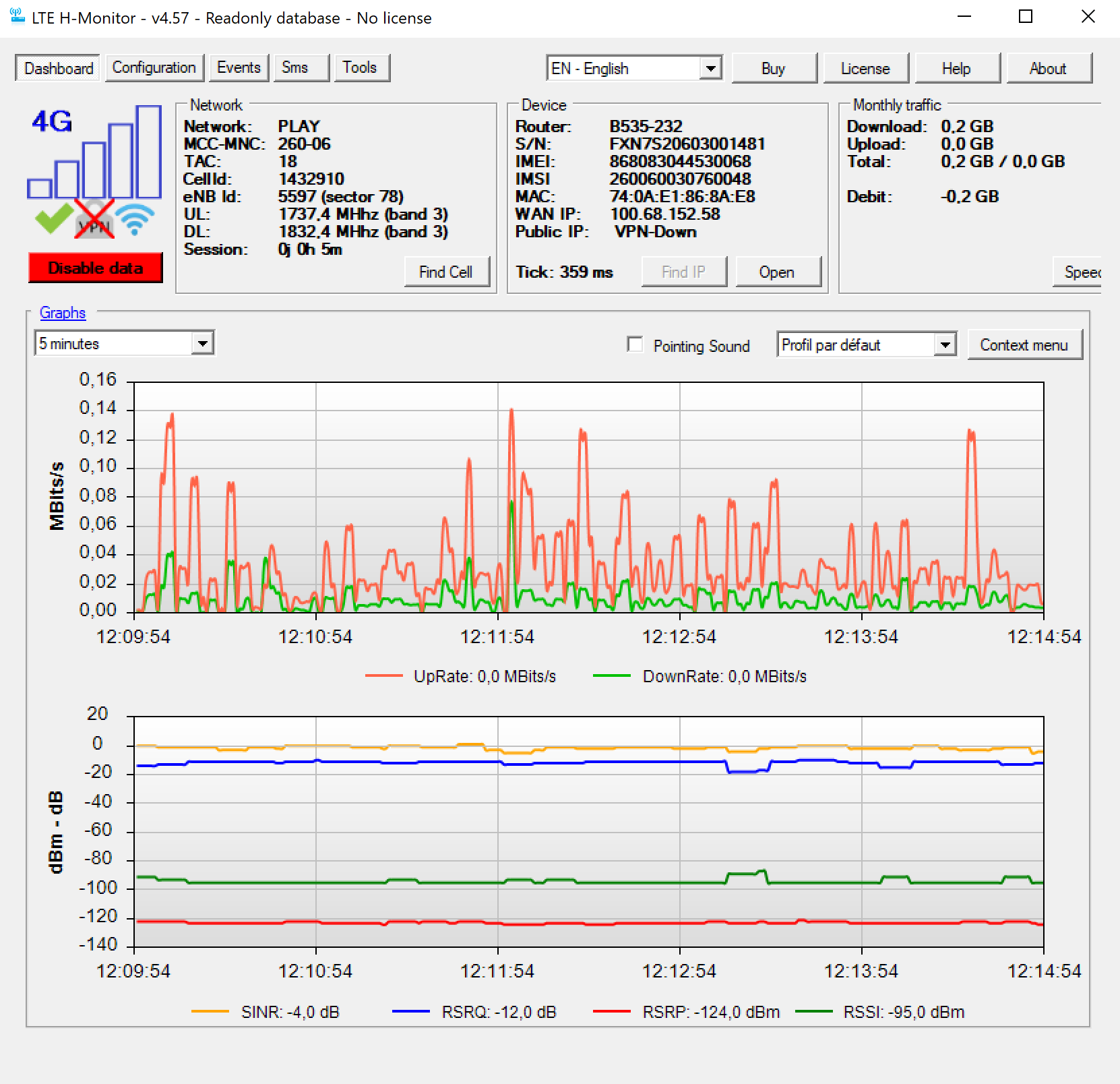Click the UL frequency 1737,4 MHhz (band 3)
Viewport: 1120px width, 1084px height.
(x=363, y=214)
